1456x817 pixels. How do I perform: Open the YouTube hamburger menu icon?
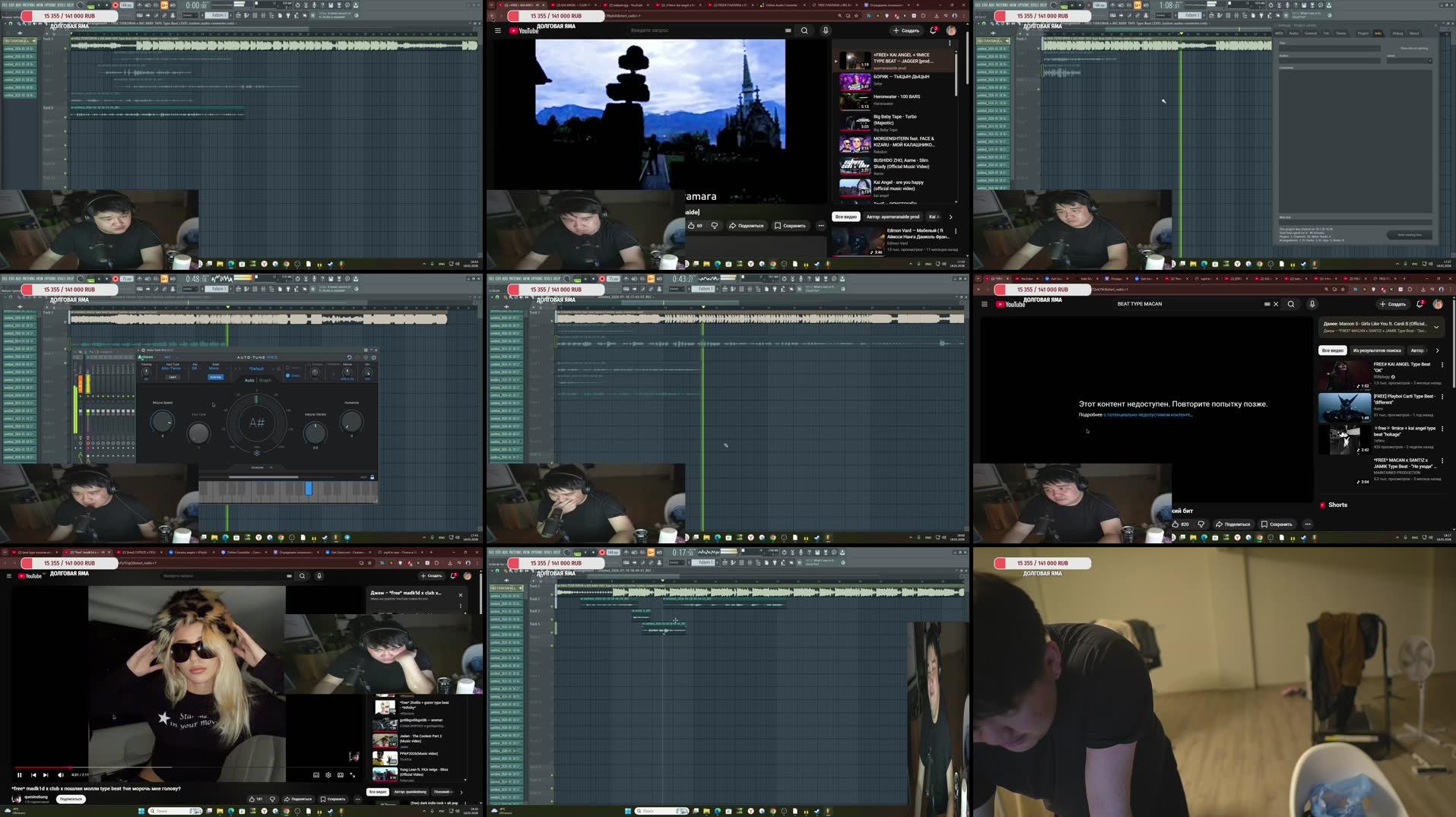(x=498, y=30)
